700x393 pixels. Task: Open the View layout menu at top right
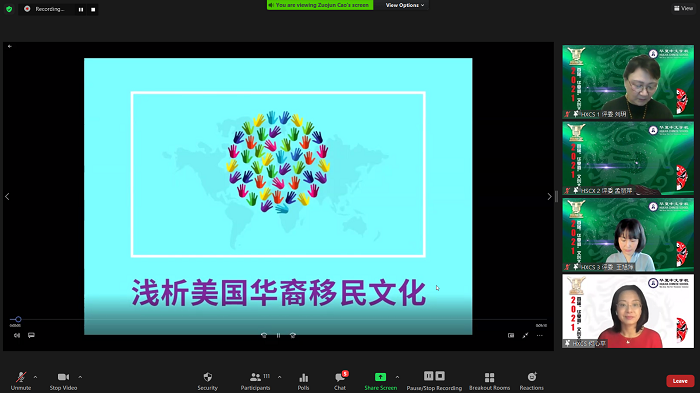[x=683, y=8]
